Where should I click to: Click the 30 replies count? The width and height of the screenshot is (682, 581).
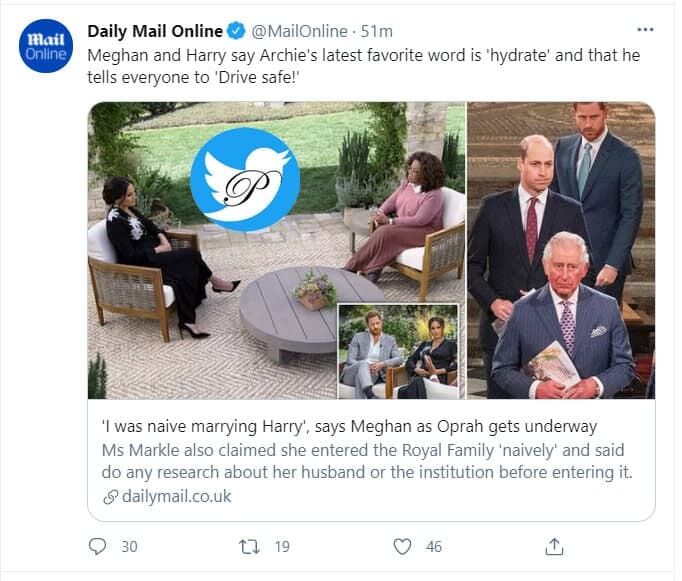coord(129,547)
